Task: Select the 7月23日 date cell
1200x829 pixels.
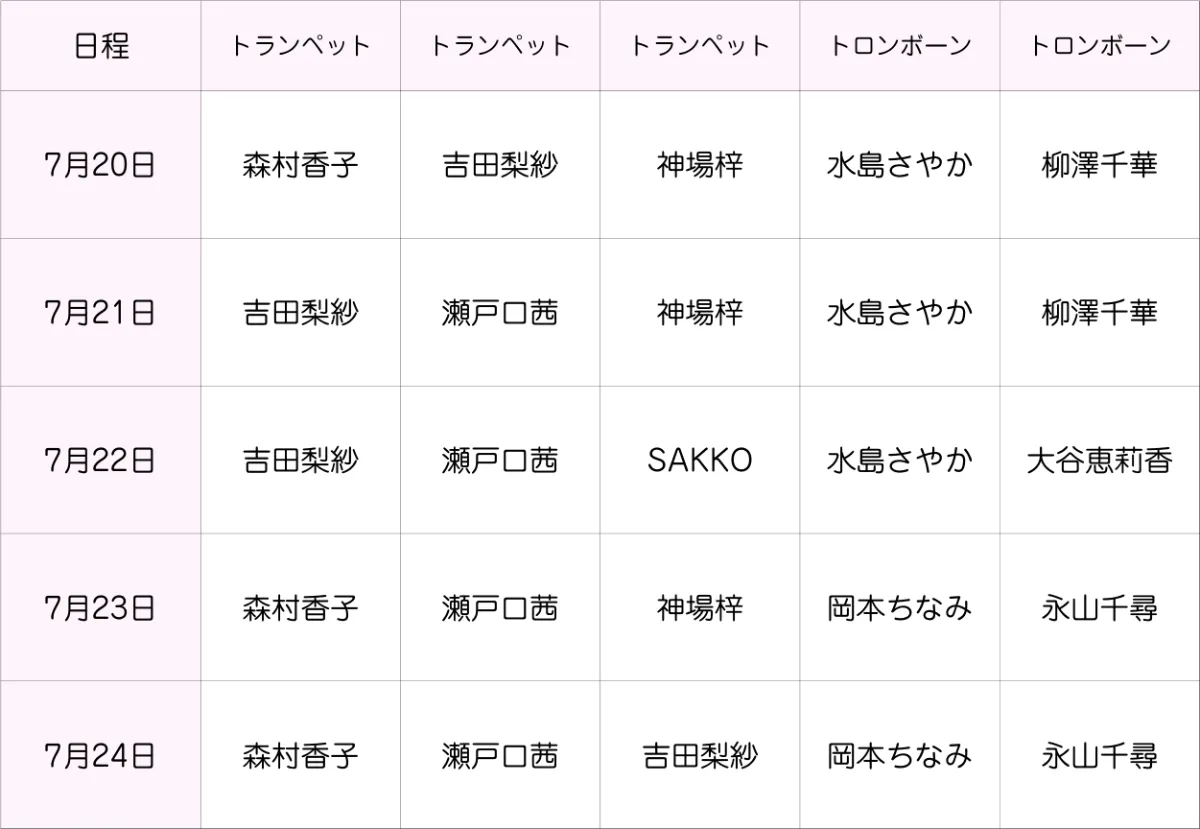Action: tap(100, 608)
